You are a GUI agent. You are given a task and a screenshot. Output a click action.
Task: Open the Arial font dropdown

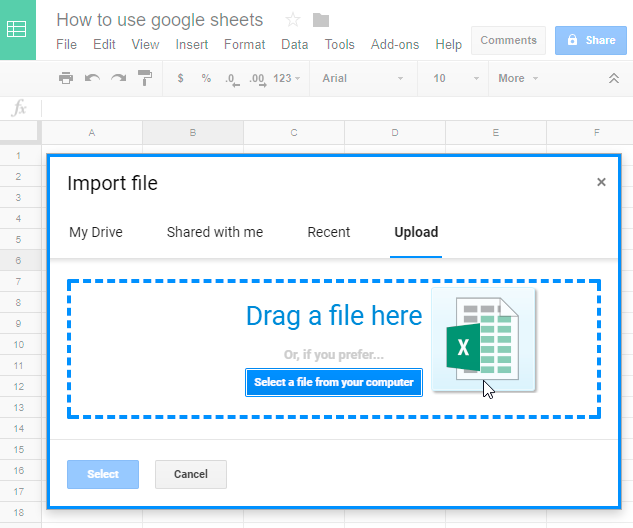click(363, 78)
